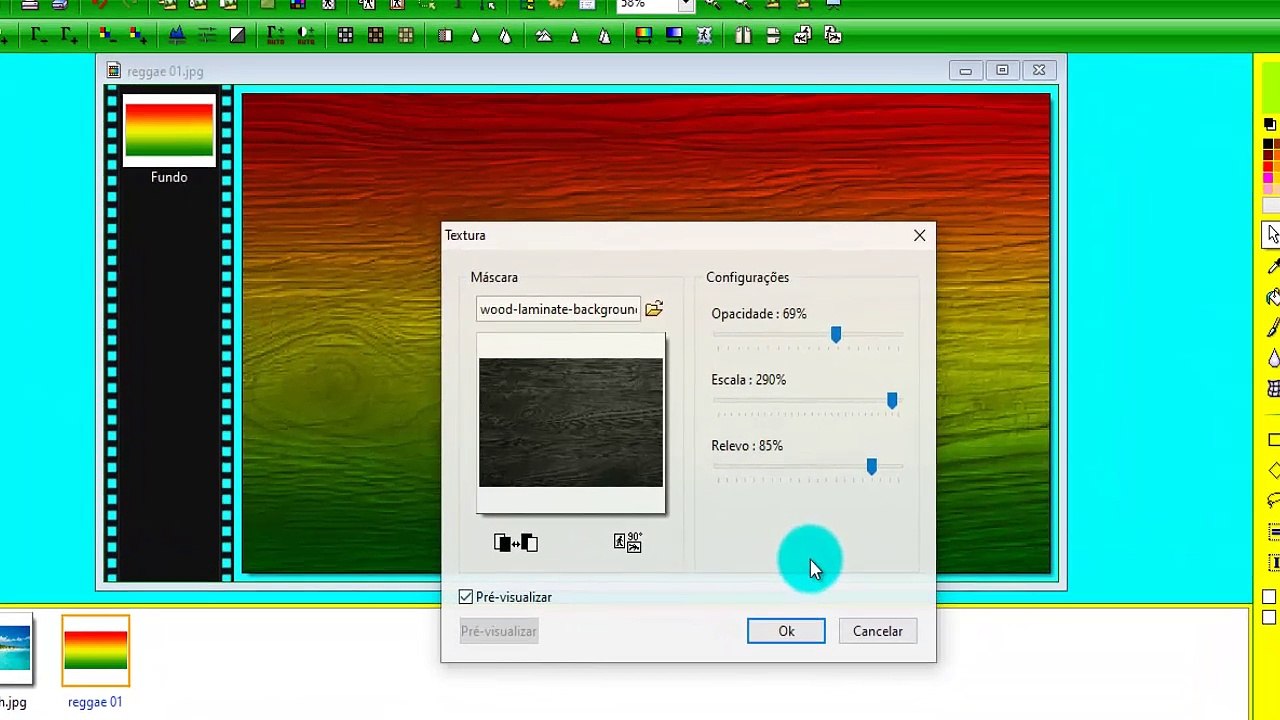
Task: Maximize the reggae 01.jpg image window
Action: (1002, 70)
